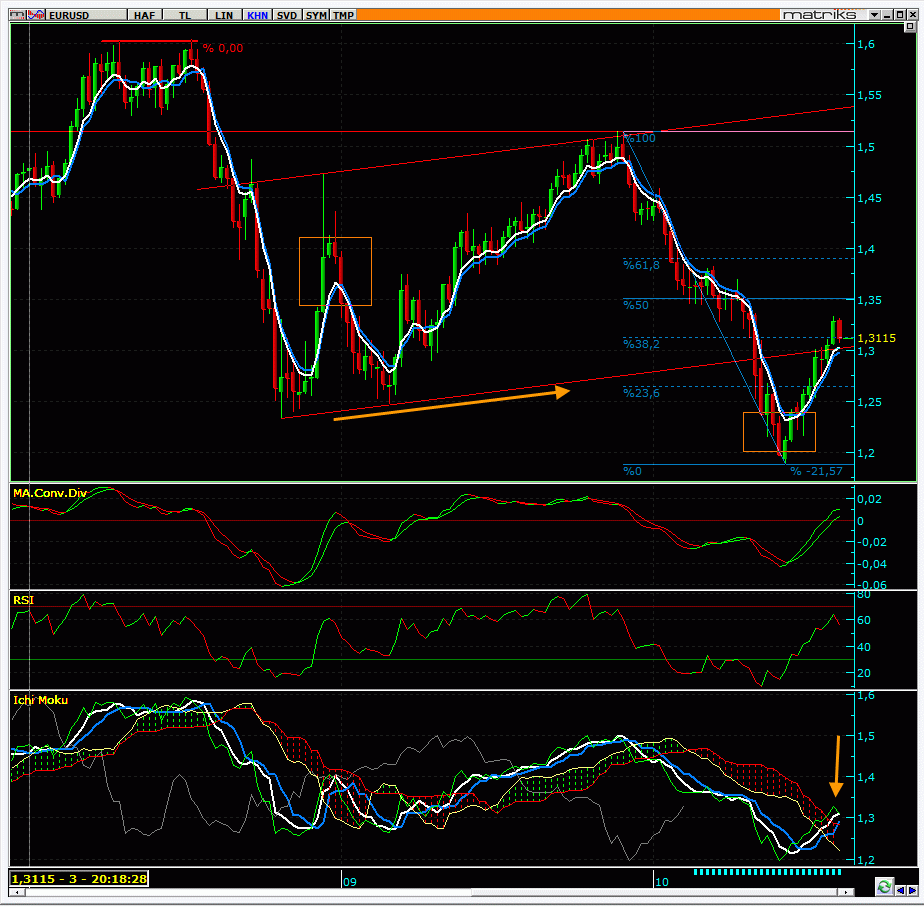Image resolution: width=924 pixels, height=907 pixels.
Task: Open the SYM tab
Action: click(316, 16)
